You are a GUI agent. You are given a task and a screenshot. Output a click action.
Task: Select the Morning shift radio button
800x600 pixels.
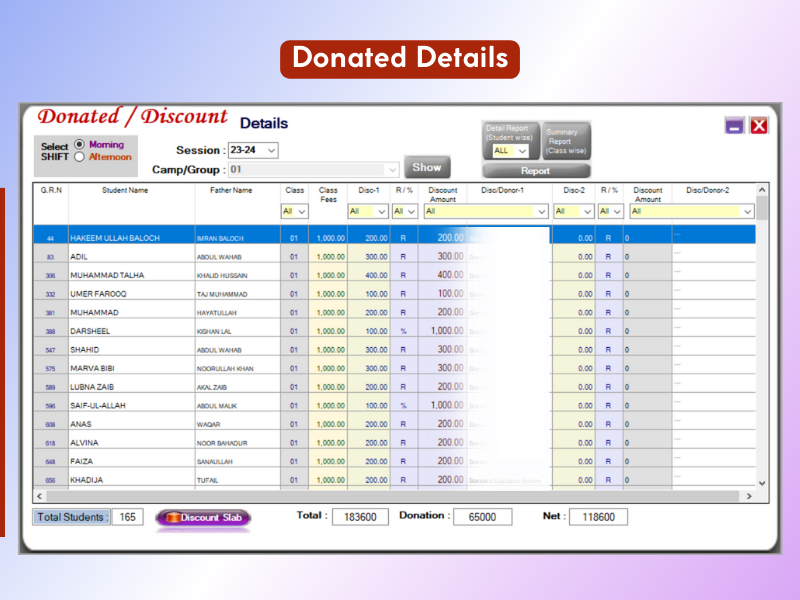pos(80,145)
